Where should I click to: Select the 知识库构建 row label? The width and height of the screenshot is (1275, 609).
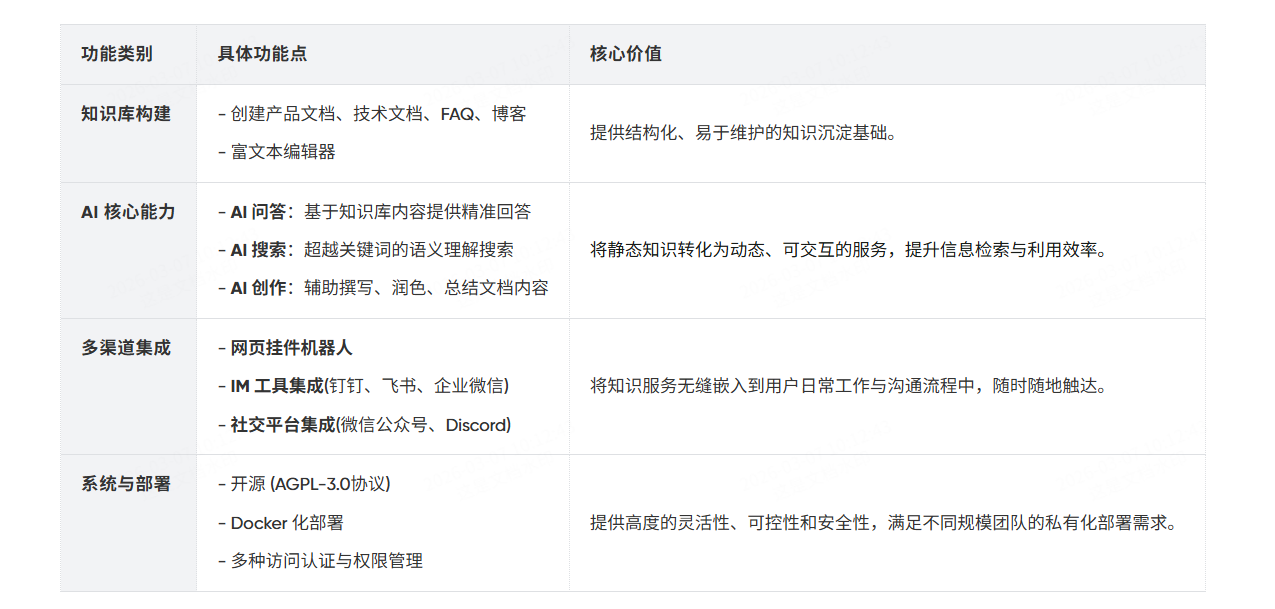[109, 114]
